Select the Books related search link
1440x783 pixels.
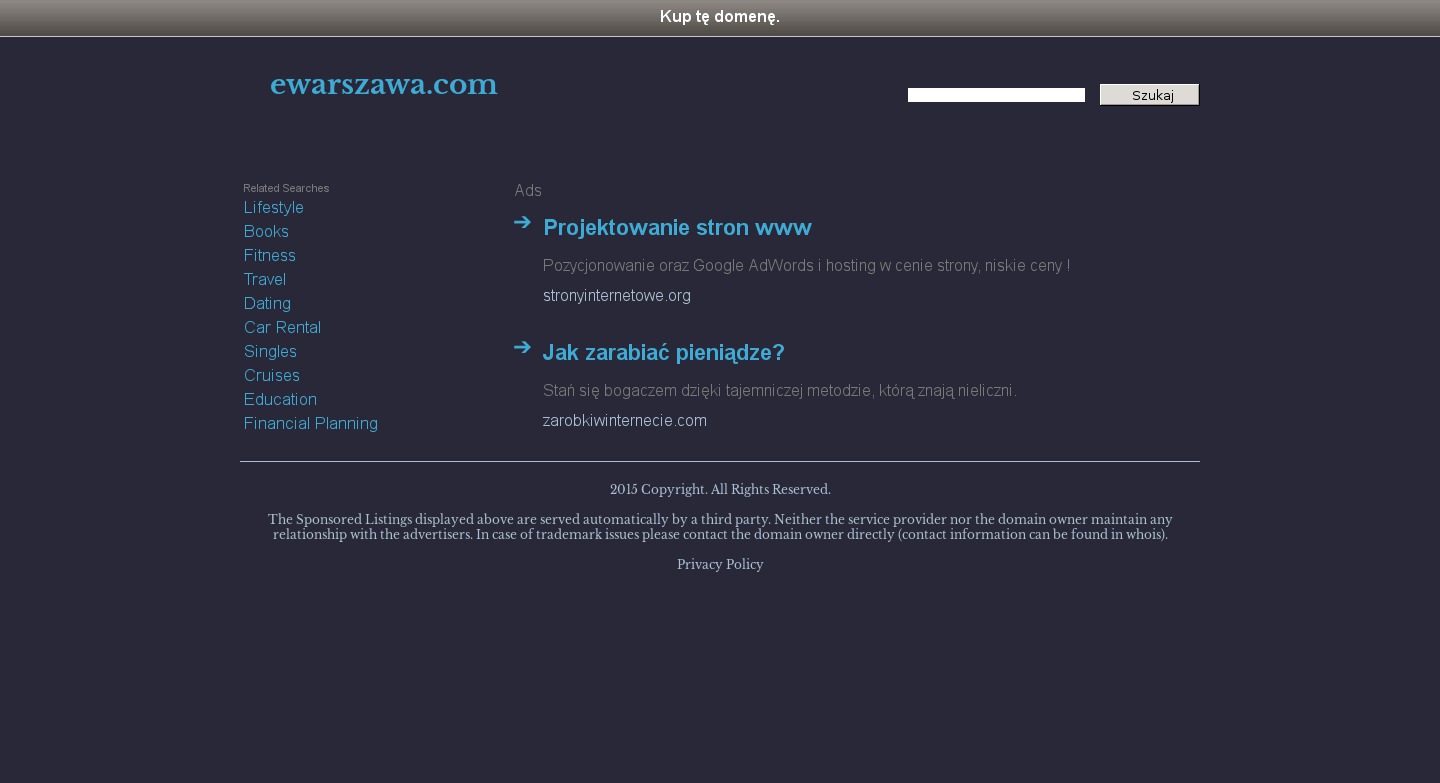(266, 232)
